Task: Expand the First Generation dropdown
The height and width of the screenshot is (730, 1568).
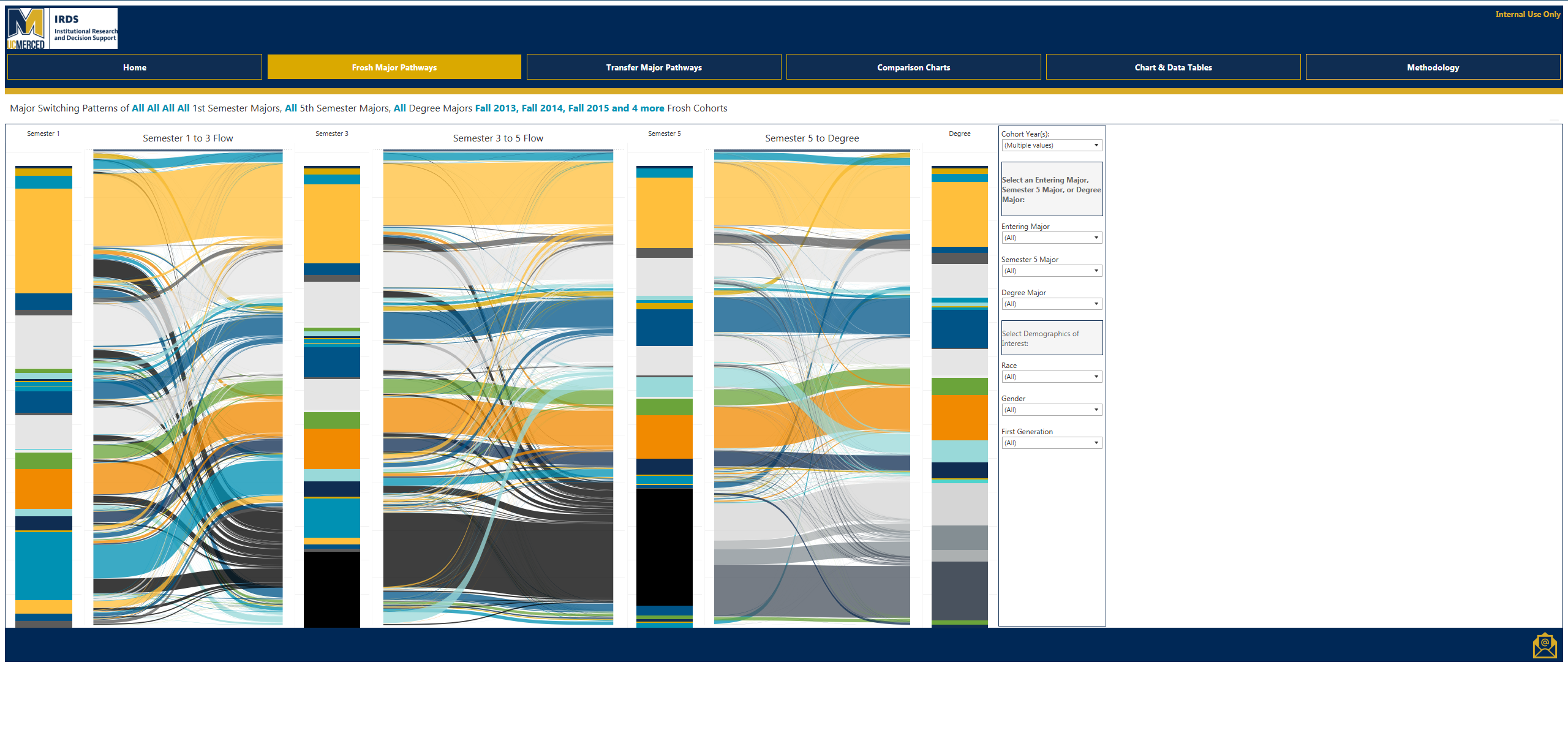Action: click(x=1052, y=443)
